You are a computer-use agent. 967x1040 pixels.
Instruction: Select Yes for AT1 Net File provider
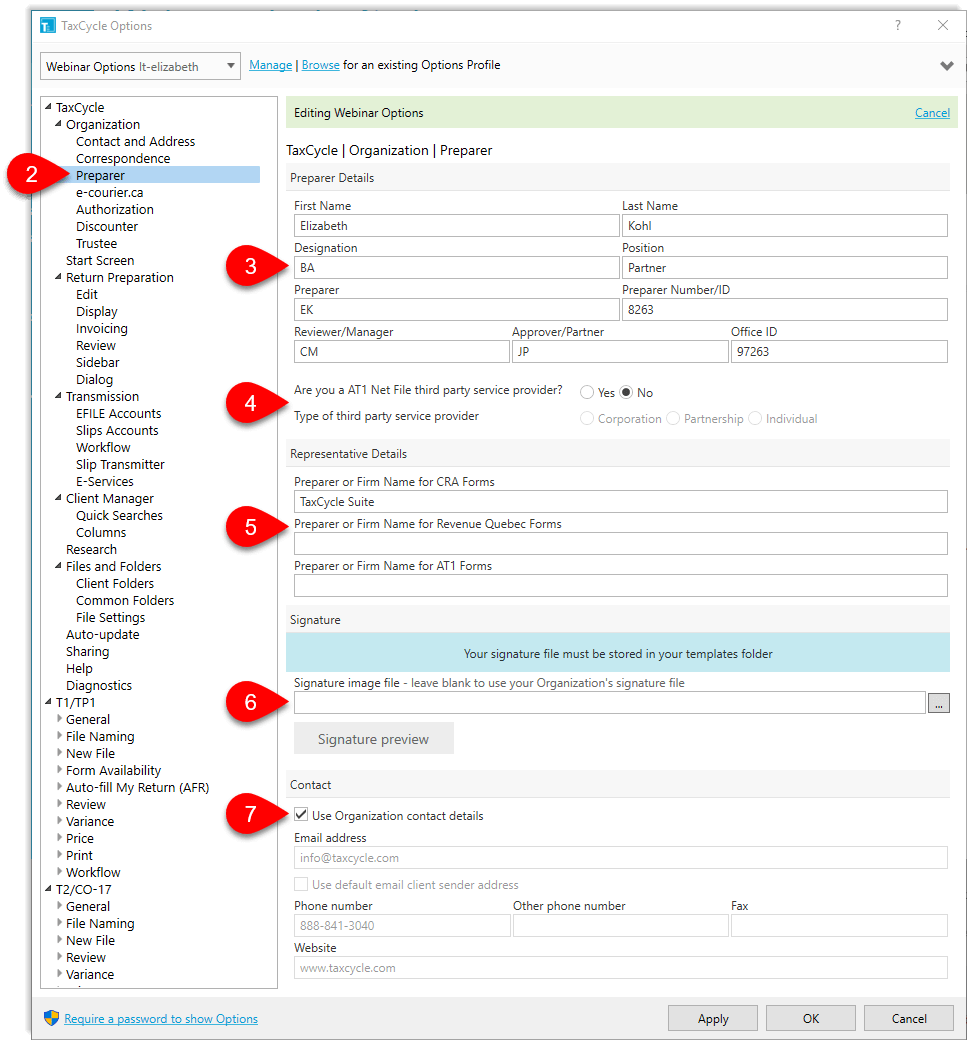[587, 393]
